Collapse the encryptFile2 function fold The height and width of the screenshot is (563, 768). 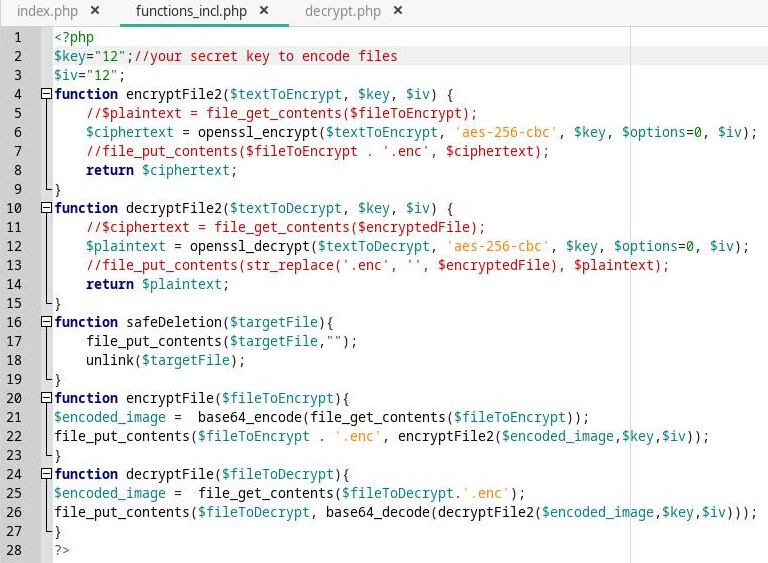coord(45,94)
